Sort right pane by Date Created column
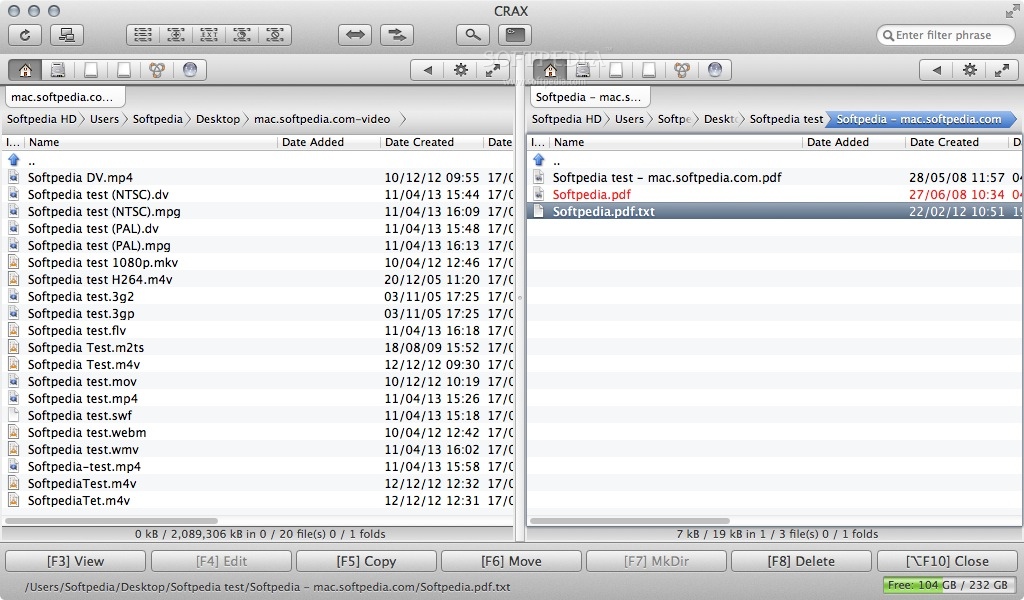The image size is (1024, 600). tap(957, 142)
